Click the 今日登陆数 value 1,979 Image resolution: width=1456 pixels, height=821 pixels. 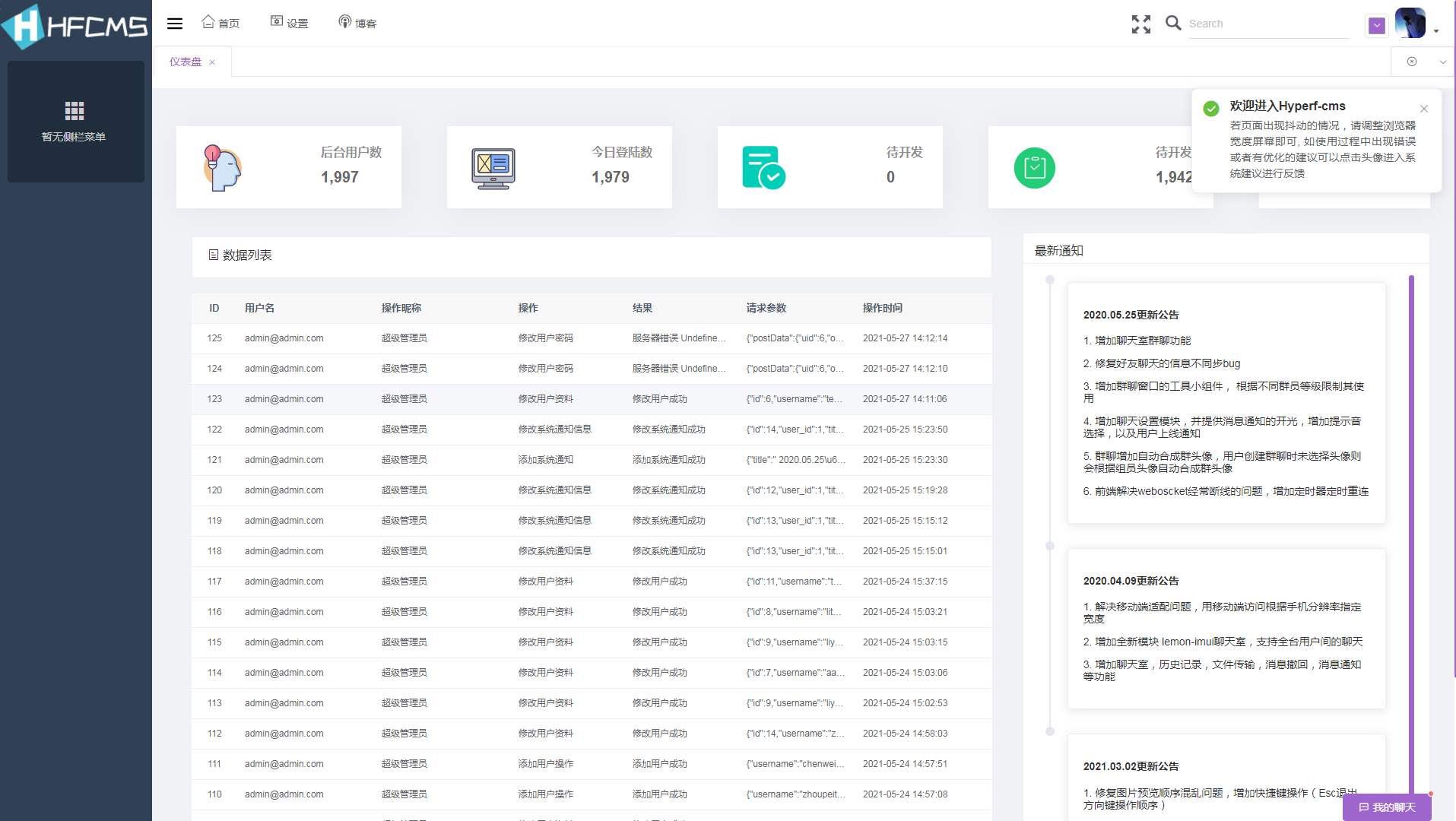pyautogui.click(x=611, y=177)
